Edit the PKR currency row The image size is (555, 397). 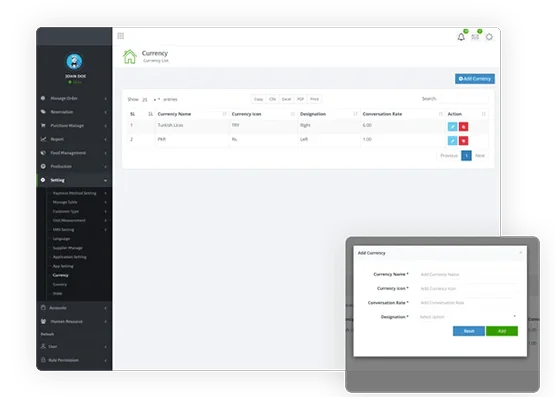(452, 140)
